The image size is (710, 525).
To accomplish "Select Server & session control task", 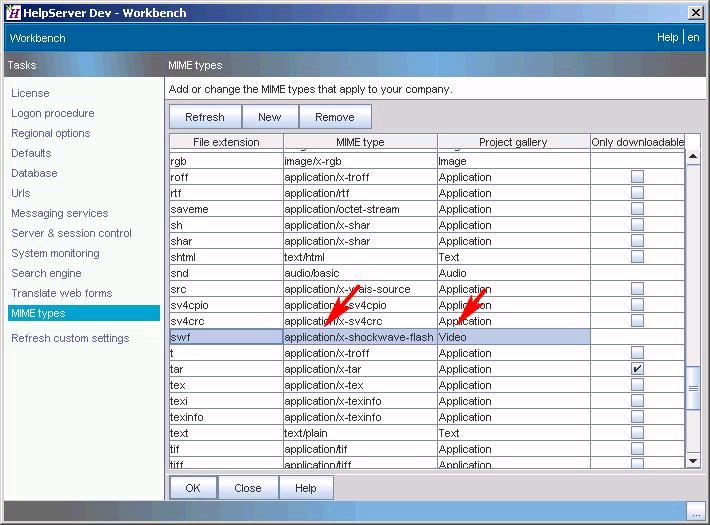I will point(71,233).
